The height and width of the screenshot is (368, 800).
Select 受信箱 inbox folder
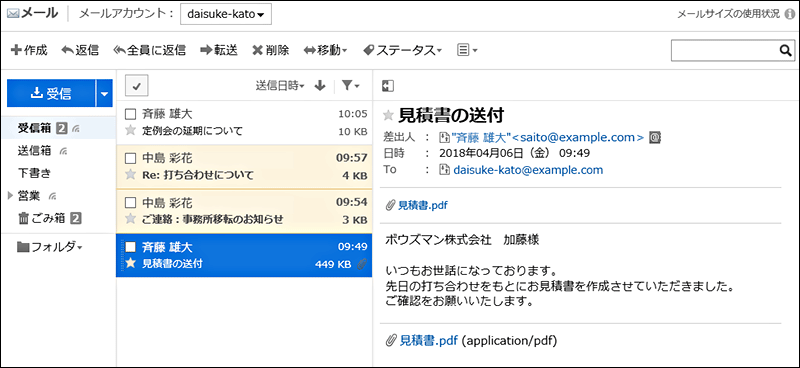(x=34, y=129)
